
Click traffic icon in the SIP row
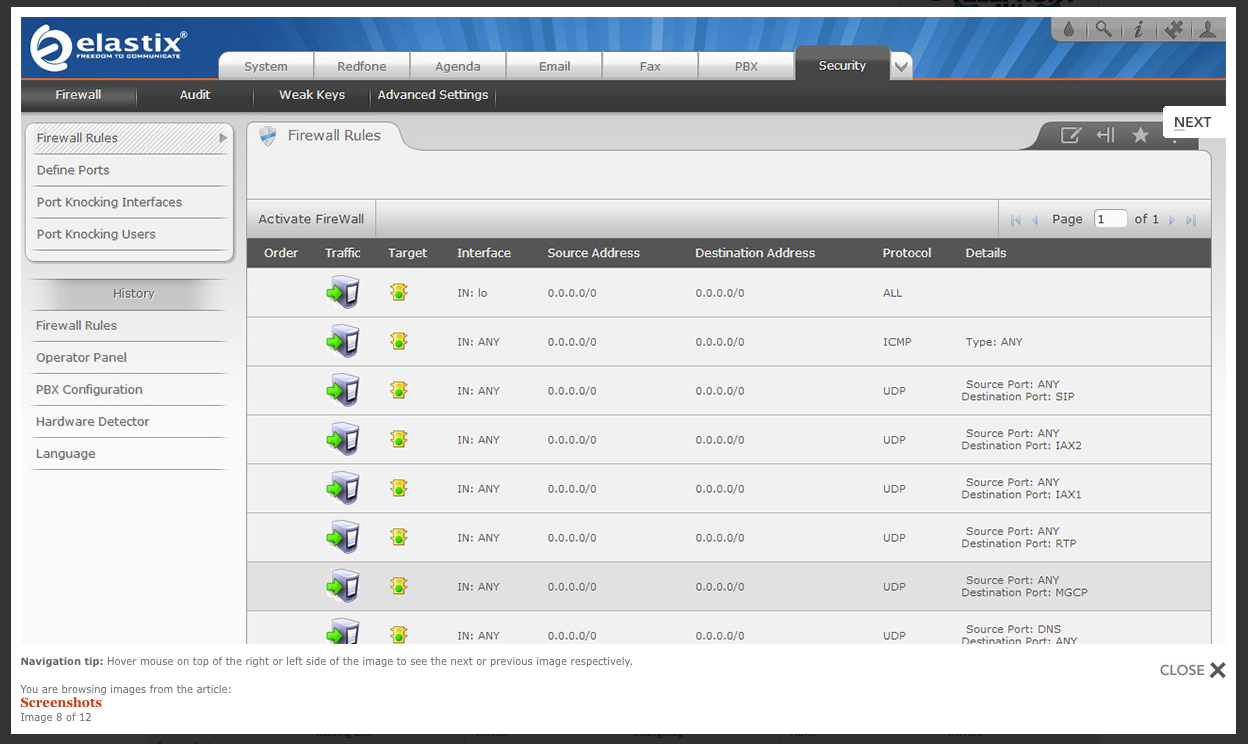click(x=343, y=391)
